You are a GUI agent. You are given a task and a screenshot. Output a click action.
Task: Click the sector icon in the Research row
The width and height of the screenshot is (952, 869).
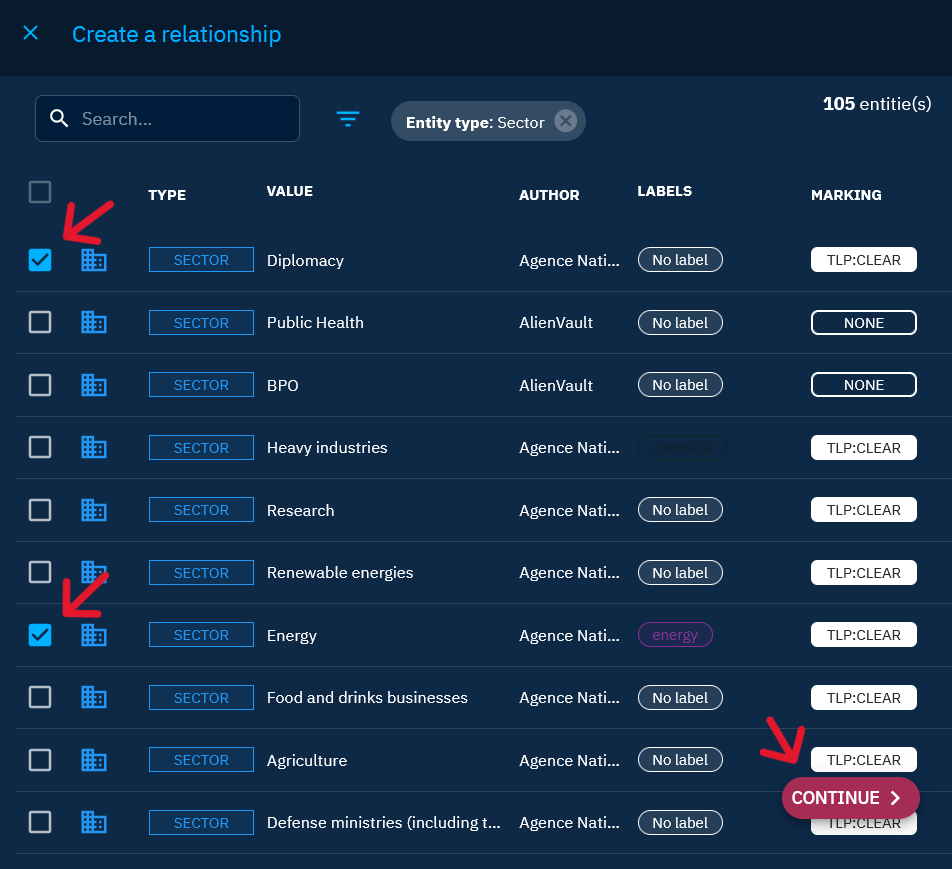pos(94,510)
